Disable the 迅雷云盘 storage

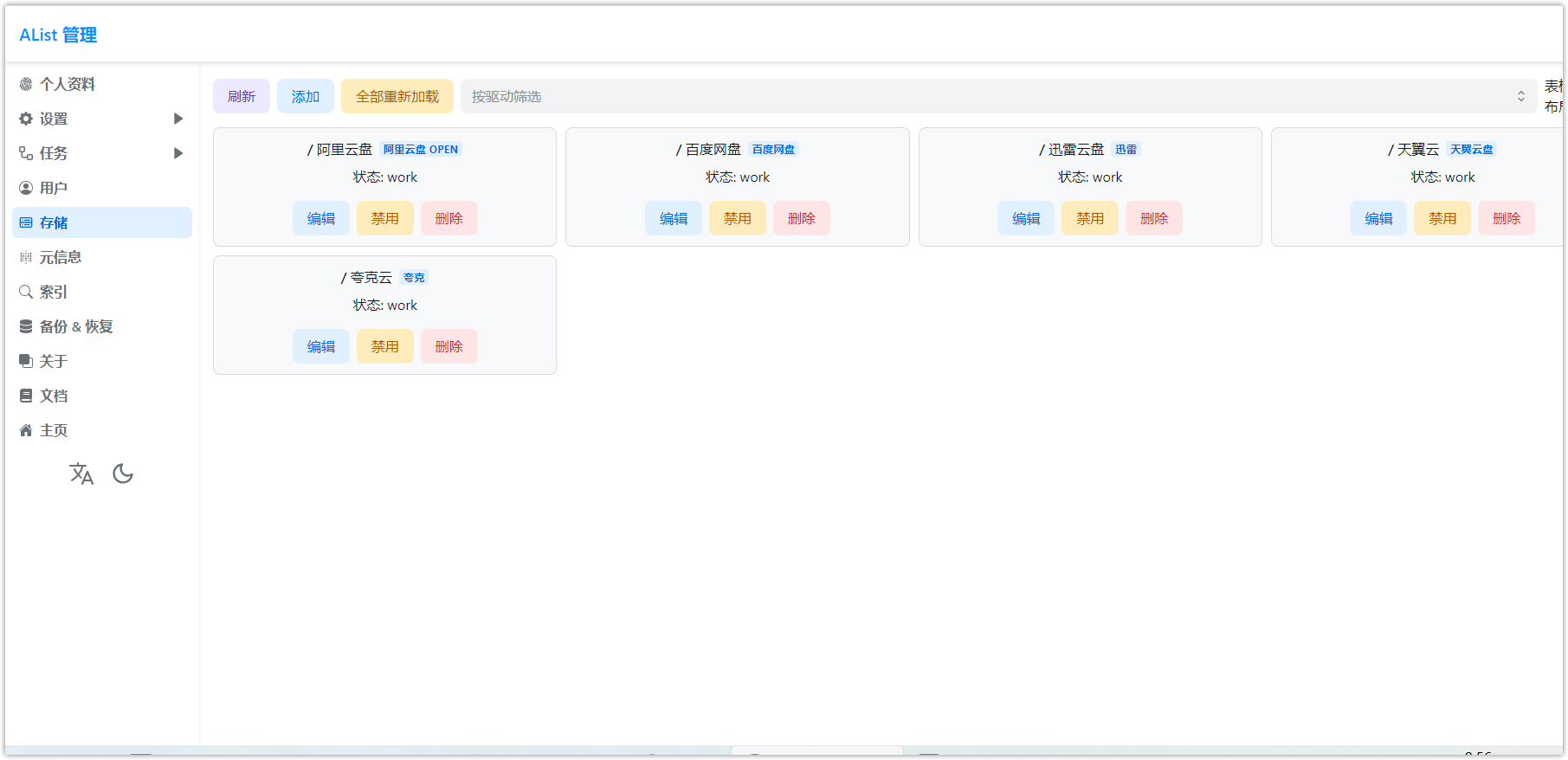[1090, 218]
